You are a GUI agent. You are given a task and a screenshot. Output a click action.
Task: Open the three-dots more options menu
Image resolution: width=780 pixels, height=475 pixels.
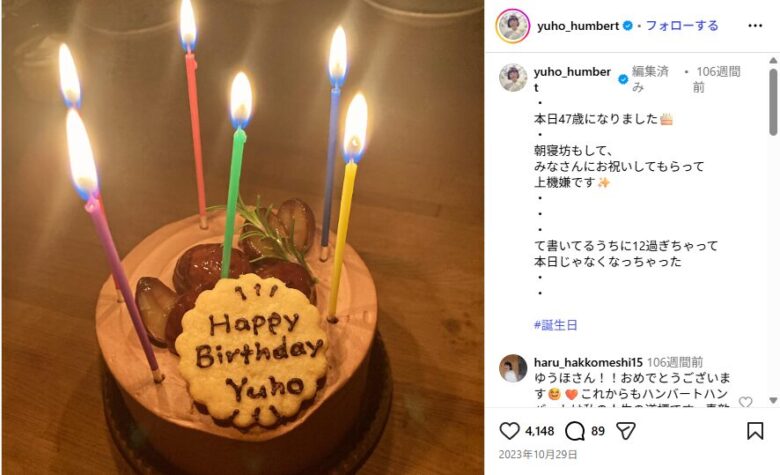point(755,26)
